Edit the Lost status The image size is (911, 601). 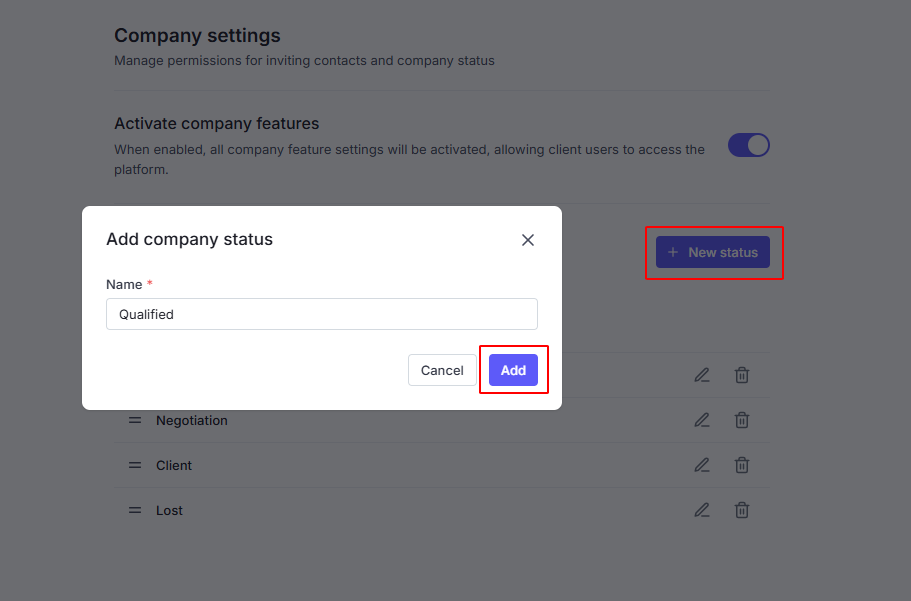[702, 510]
